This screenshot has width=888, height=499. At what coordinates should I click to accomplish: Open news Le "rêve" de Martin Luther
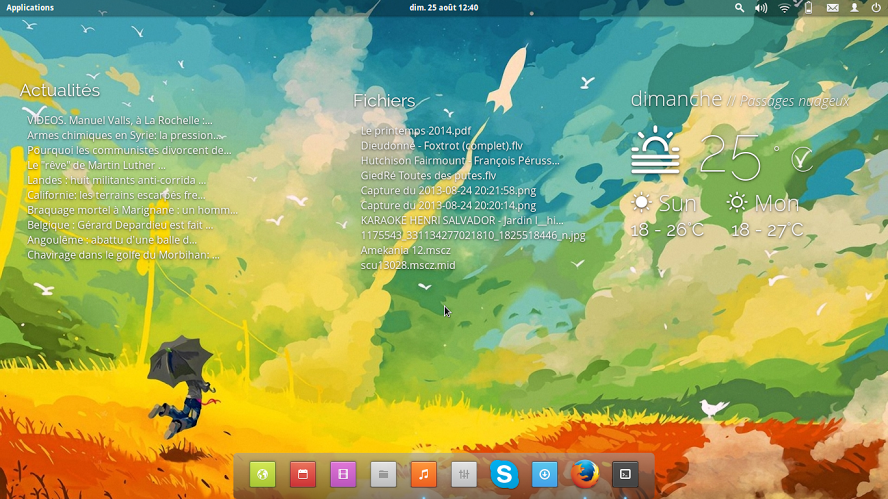96,165
